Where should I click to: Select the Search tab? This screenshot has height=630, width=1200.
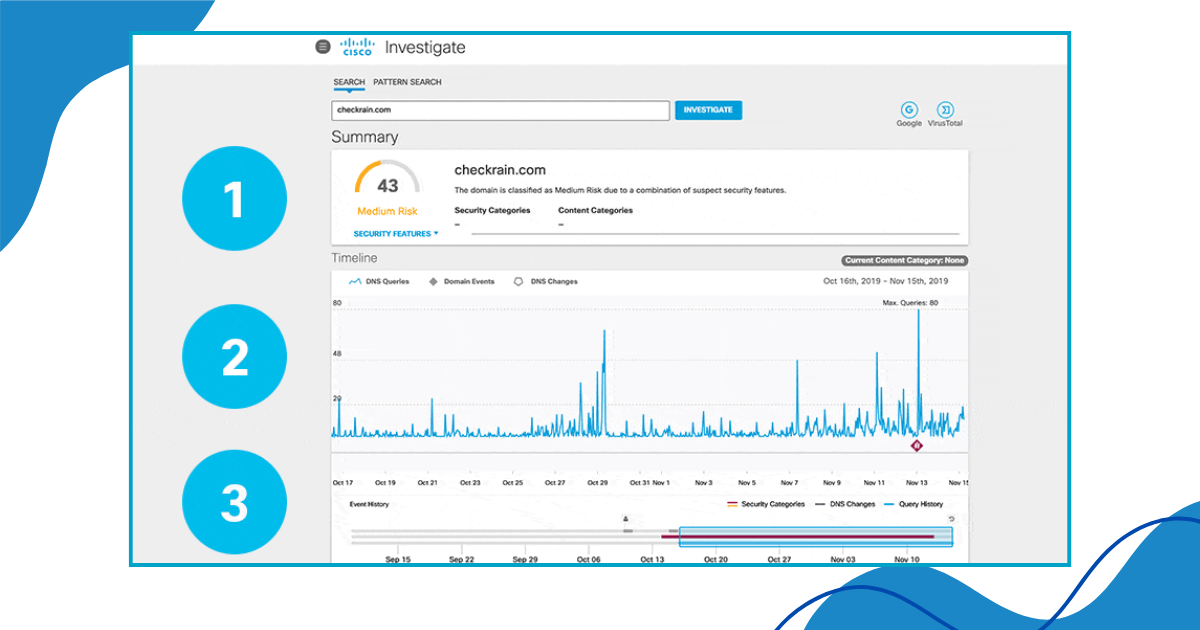tap(349, 82)
